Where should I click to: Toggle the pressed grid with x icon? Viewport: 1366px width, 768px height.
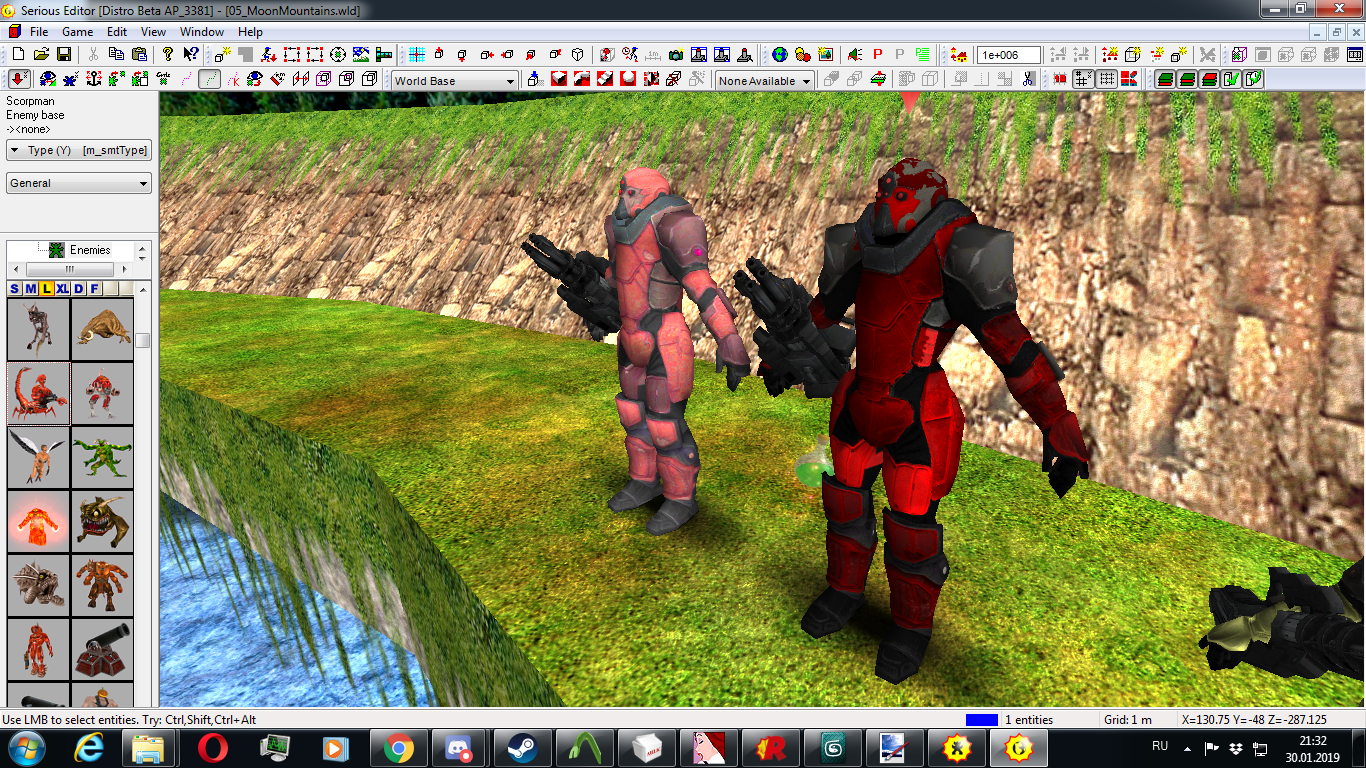pos(1083,79)
